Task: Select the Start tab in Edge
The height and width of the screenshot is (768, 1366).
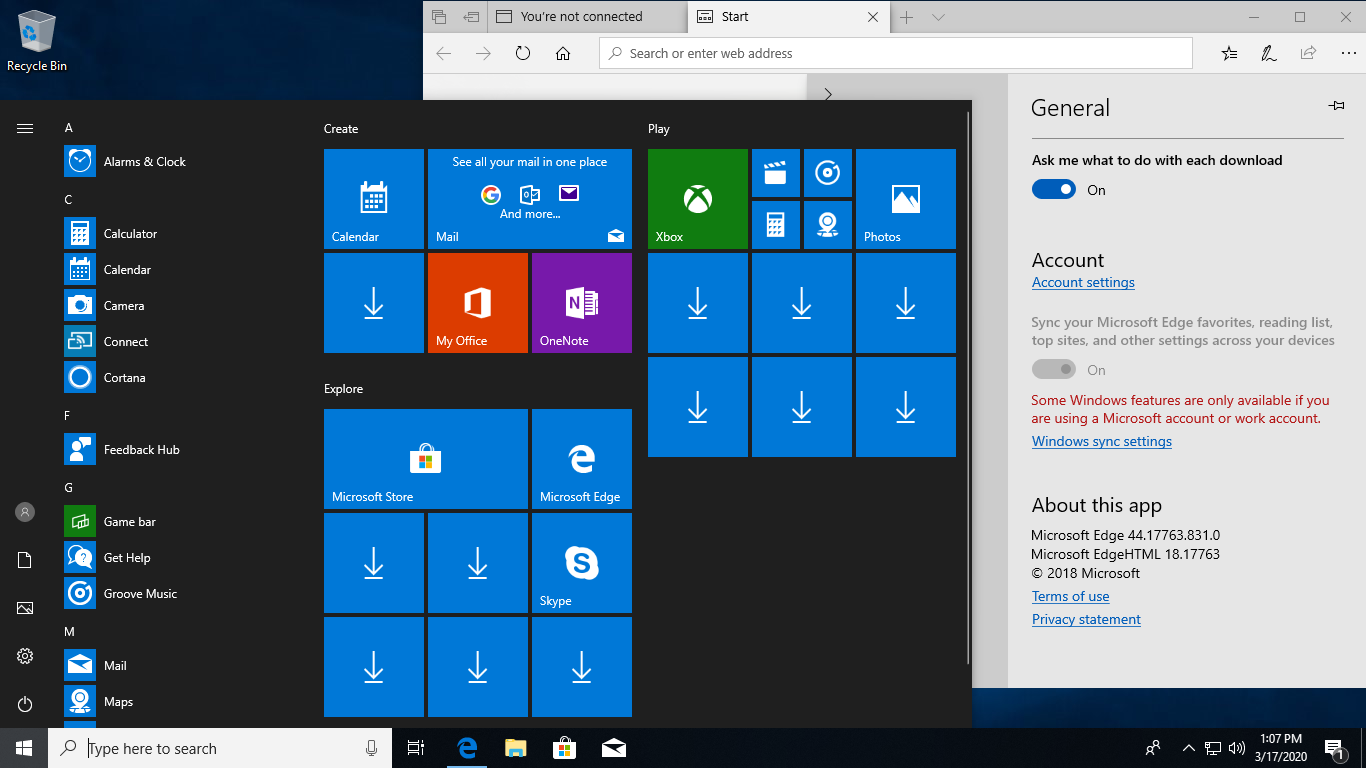Action: (x=788, y=17)
